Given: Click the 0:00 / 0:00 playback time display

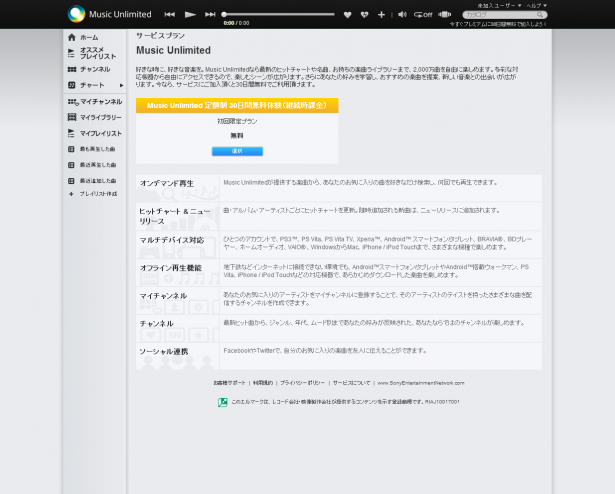Looking at the screenshot, I should pyautogui.click(x=236, y=23).
